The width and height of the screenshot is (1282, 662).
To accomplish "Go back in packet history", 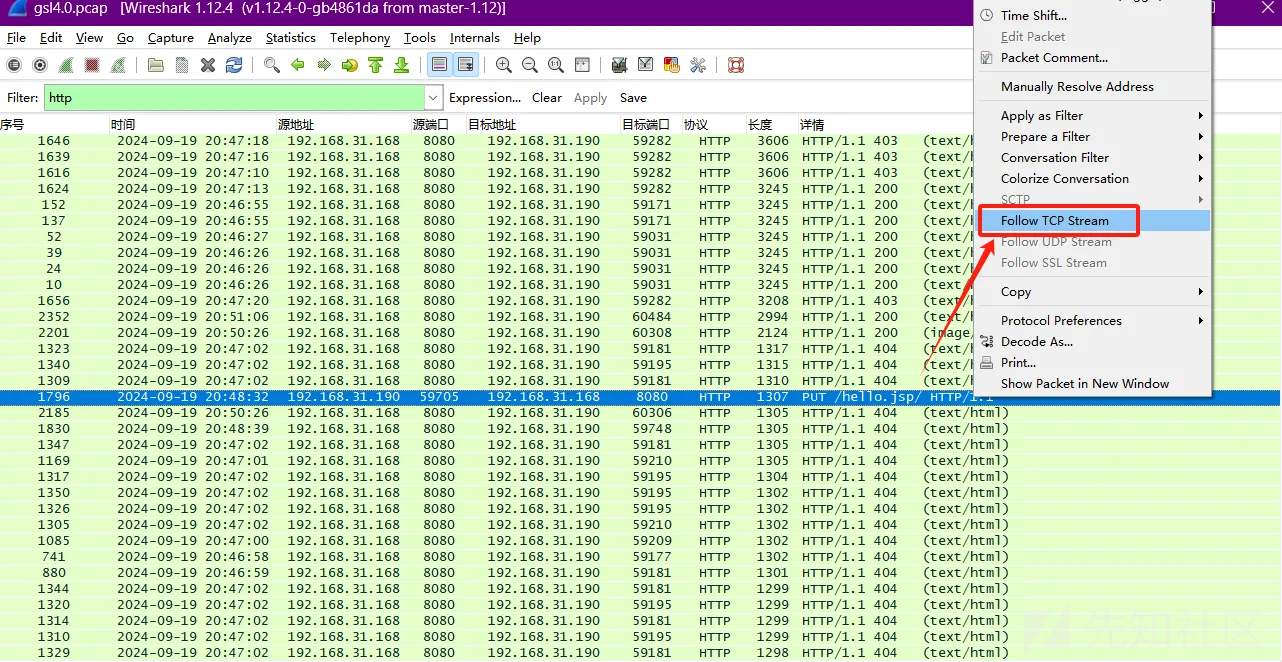I will click(x=298, y=65).
